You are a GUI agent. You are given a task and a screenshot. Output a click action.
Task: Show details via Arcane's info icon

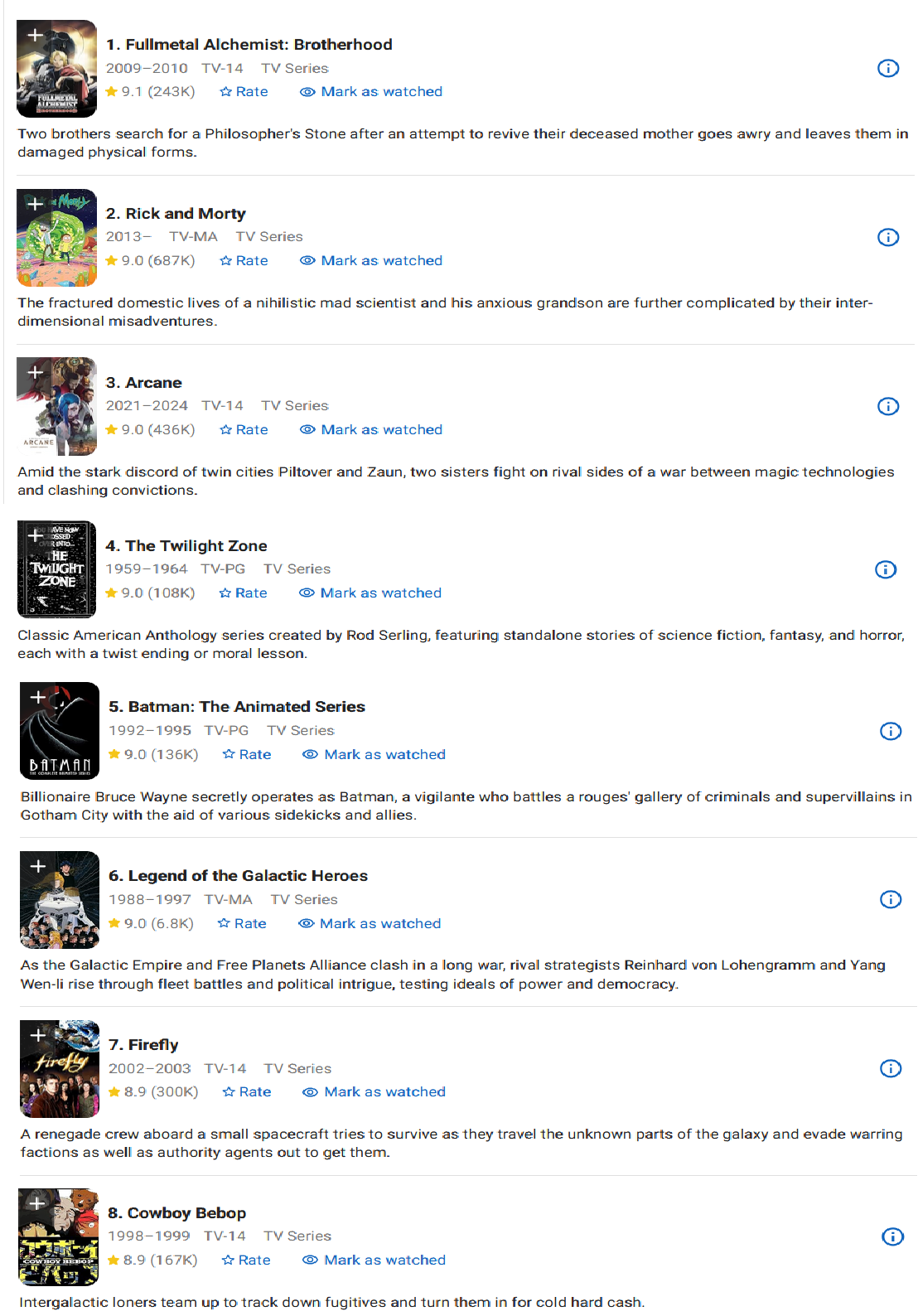[x=887, y=406]
